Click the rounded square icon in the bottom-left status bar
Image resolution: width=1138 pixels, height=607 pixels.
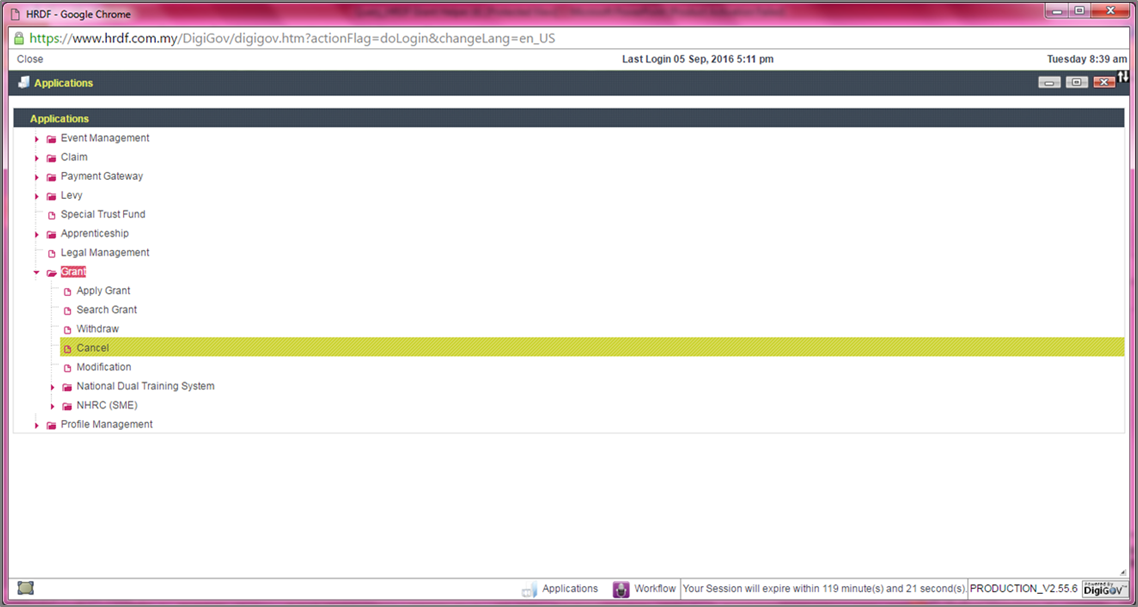(x=25, y=587)
